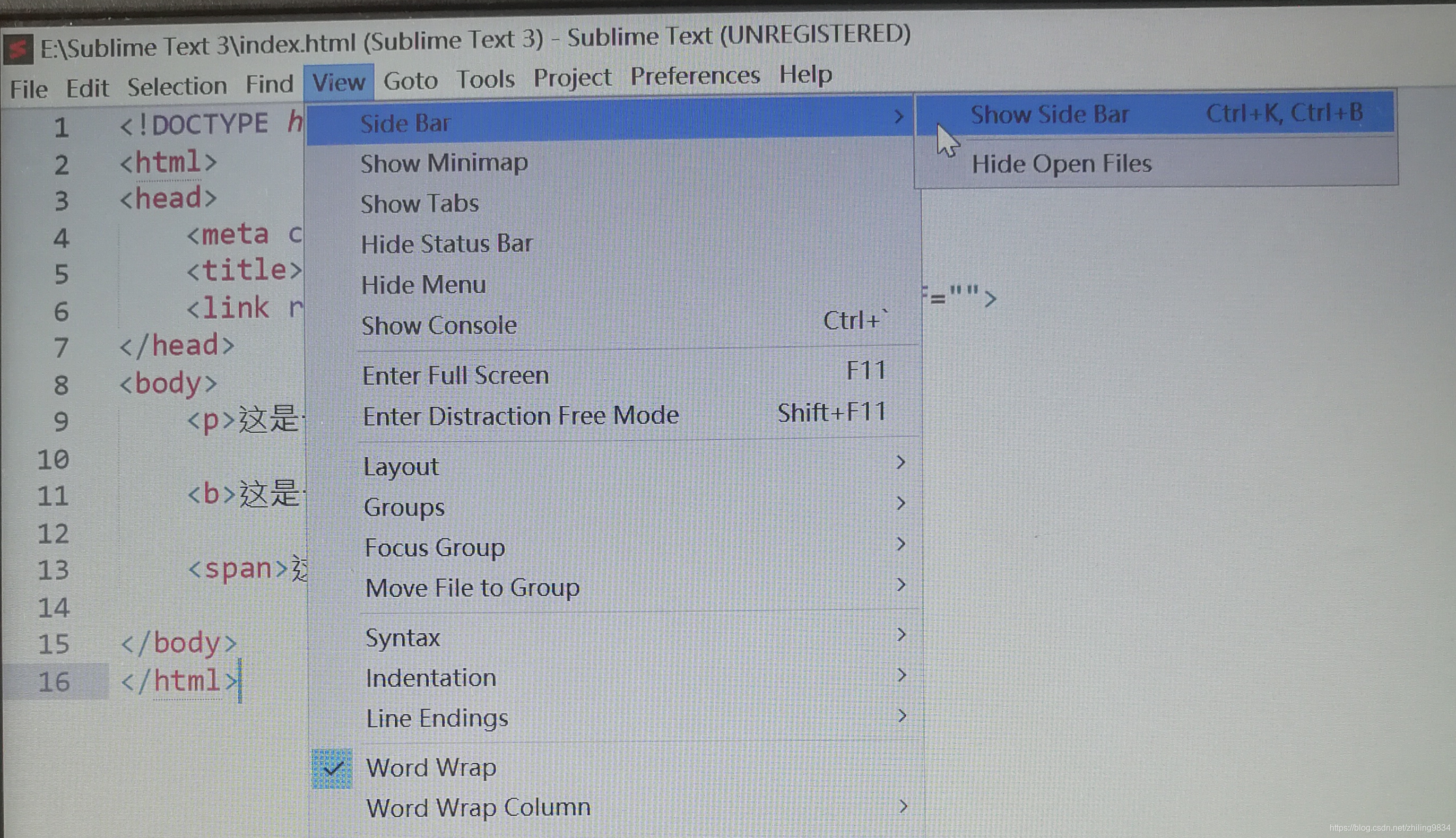Open the Goto menu
The width and height of the screenshot is (1456, 838).
point(411,81)
